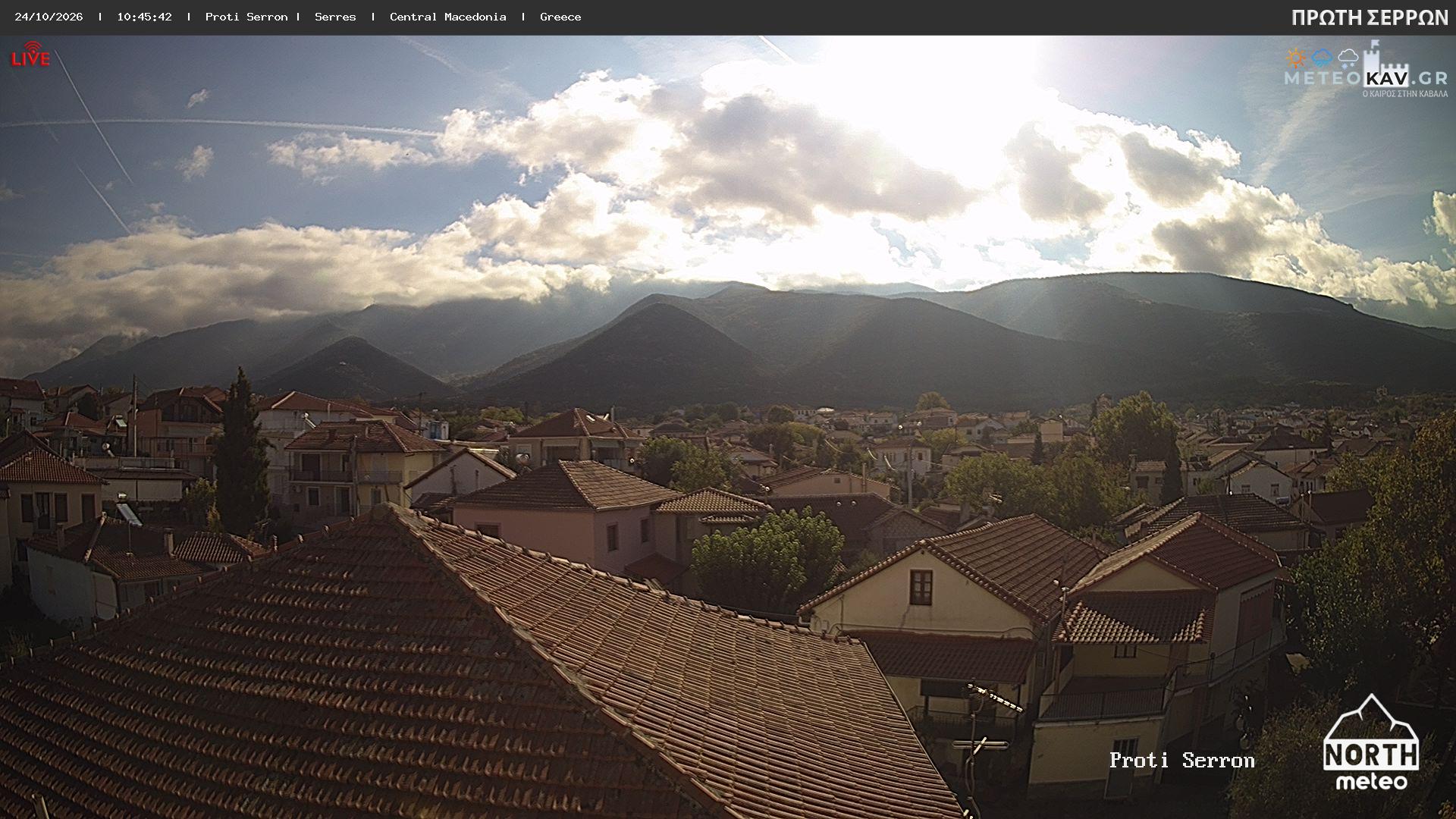The height and width of the screenshot is (819, 1456).
Task: Click the 'Proti Serron' caption overlay
Action: [1181, 761]
